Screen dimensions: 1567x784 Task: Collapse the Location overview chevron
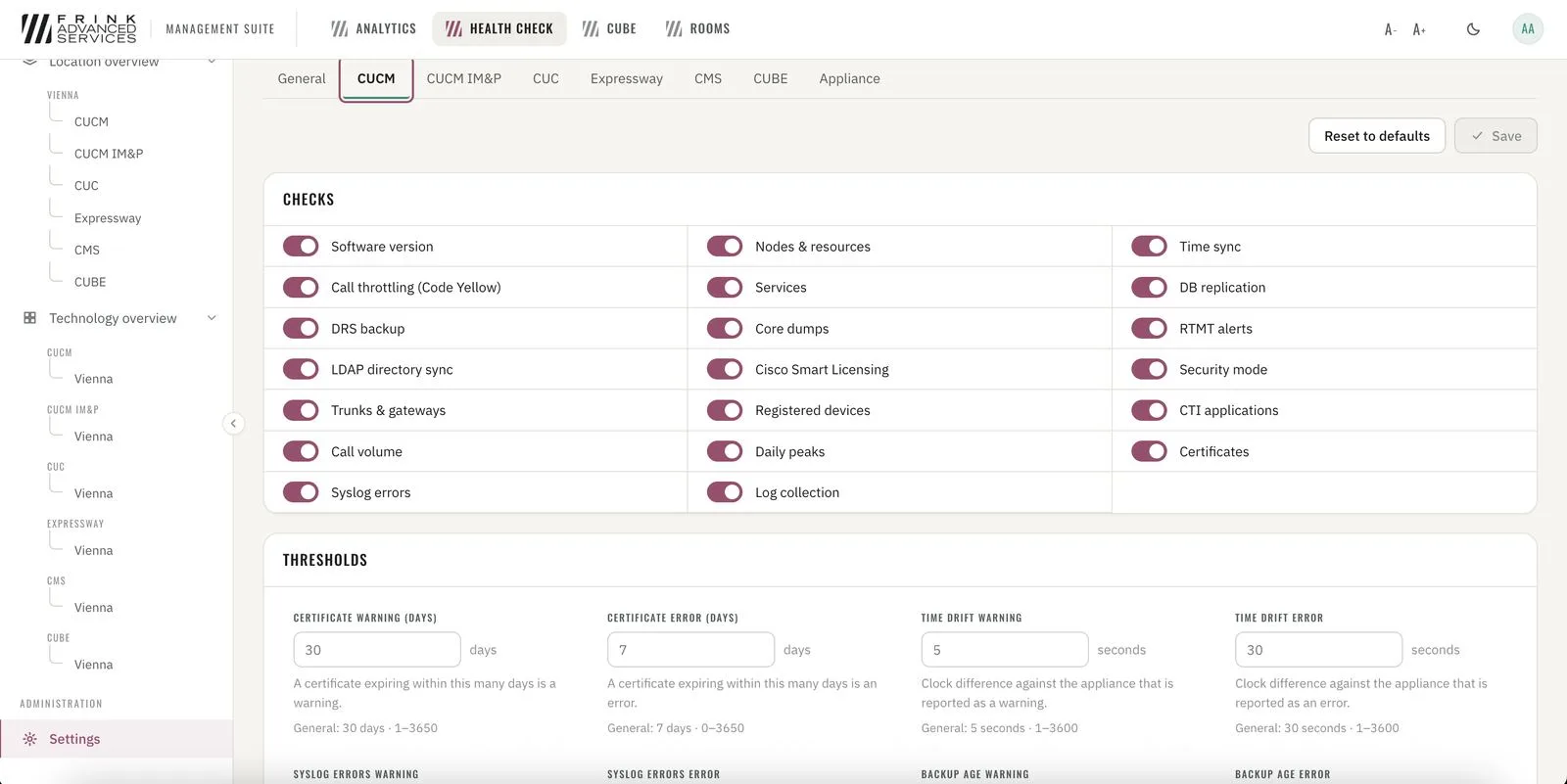[x=212, y=62]
